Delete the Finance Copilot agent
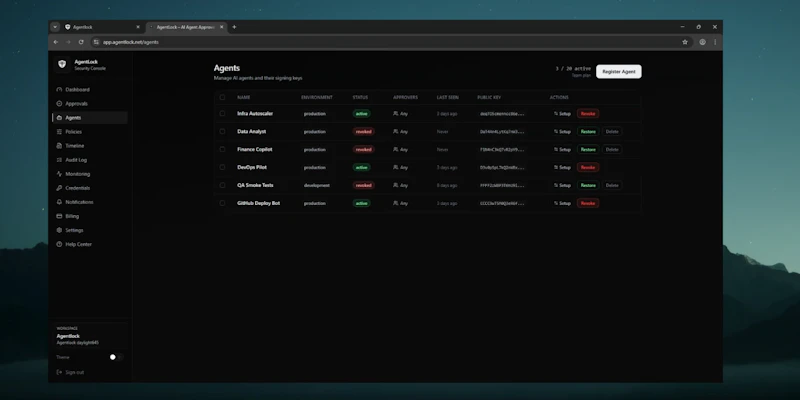This screenshot has width=800, height=400. click(612, 149)
